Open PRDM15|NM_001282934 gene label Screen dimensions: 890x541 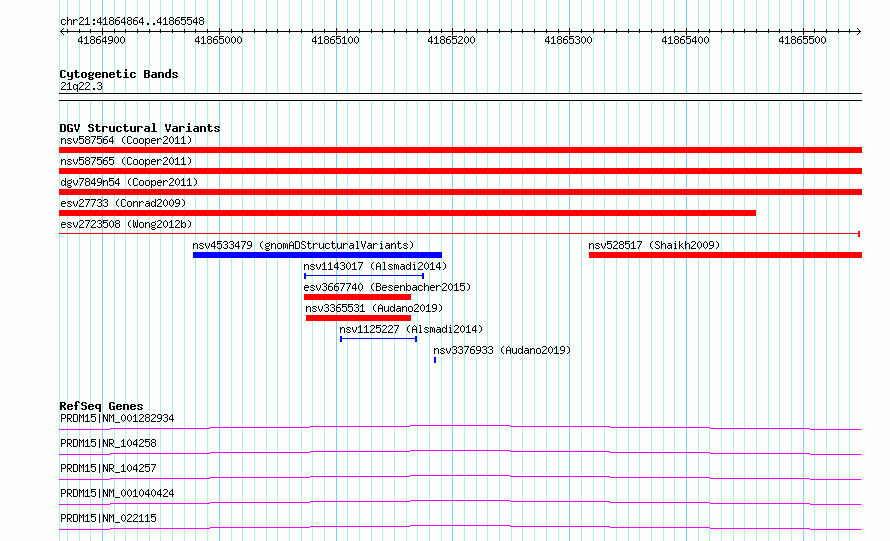pos(117,418)
